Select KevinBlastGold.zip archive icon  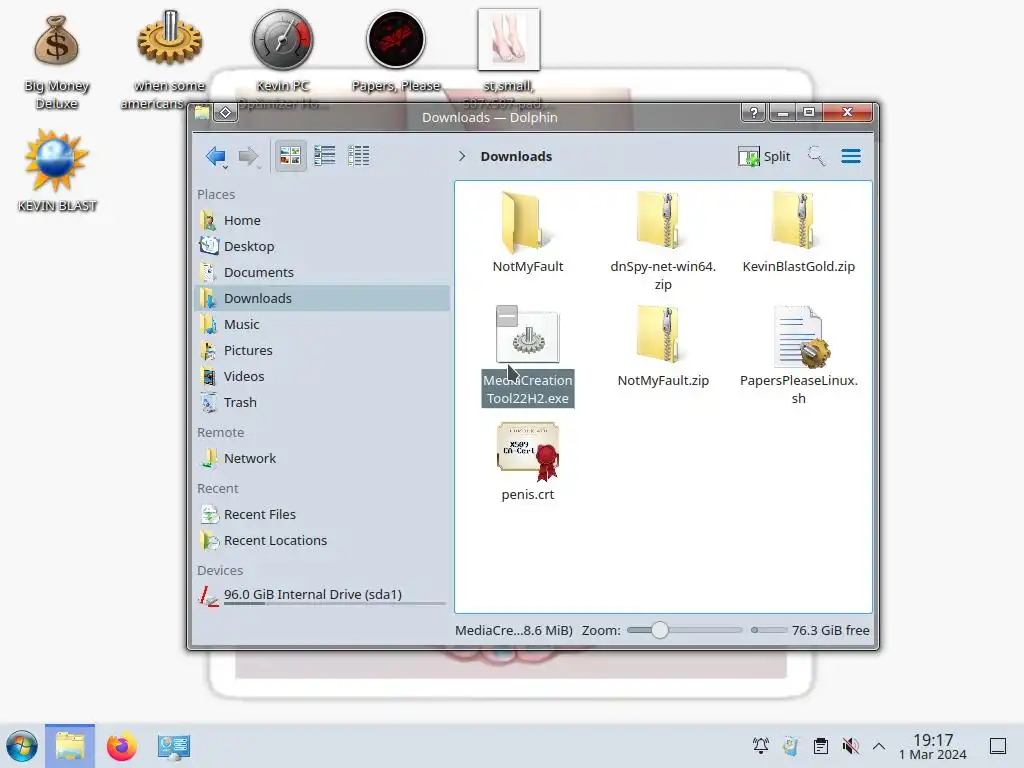(798, 222)
